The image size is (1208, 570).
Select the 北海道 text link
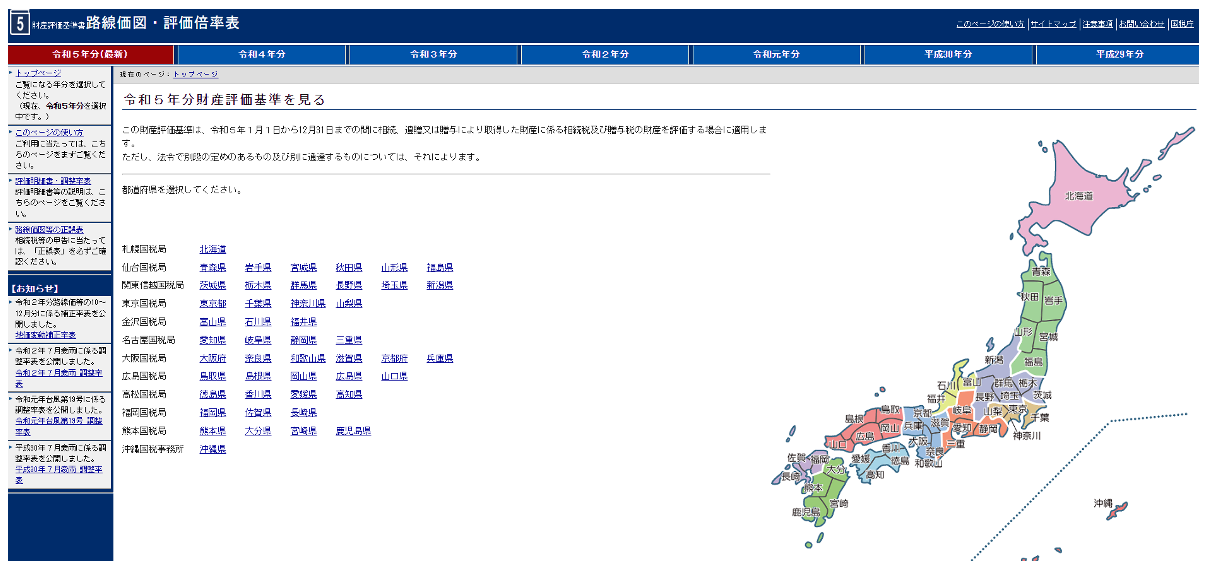pos(212,249)
